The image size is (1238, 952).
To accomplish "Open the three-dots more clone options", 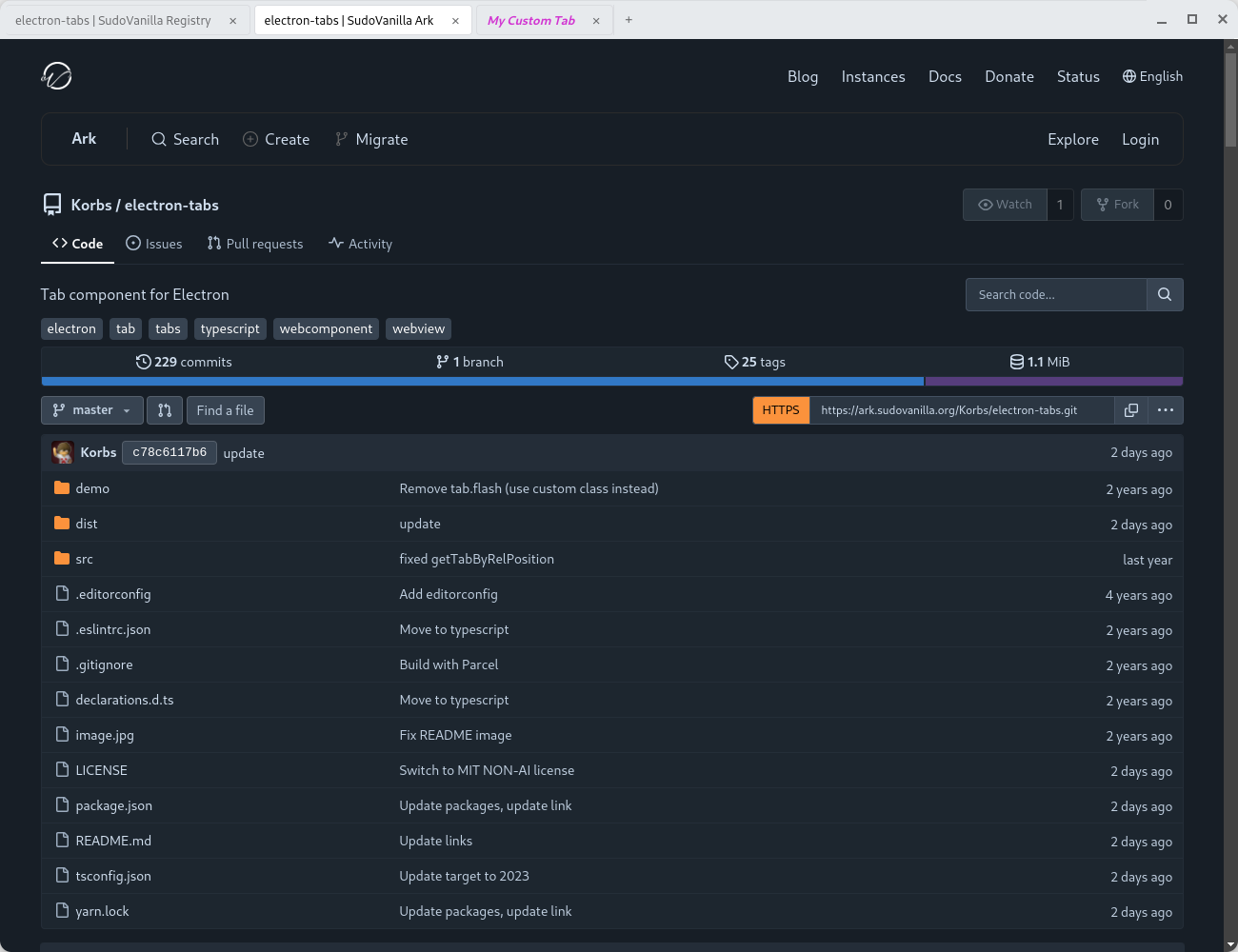I will (x=1166, y=410).
